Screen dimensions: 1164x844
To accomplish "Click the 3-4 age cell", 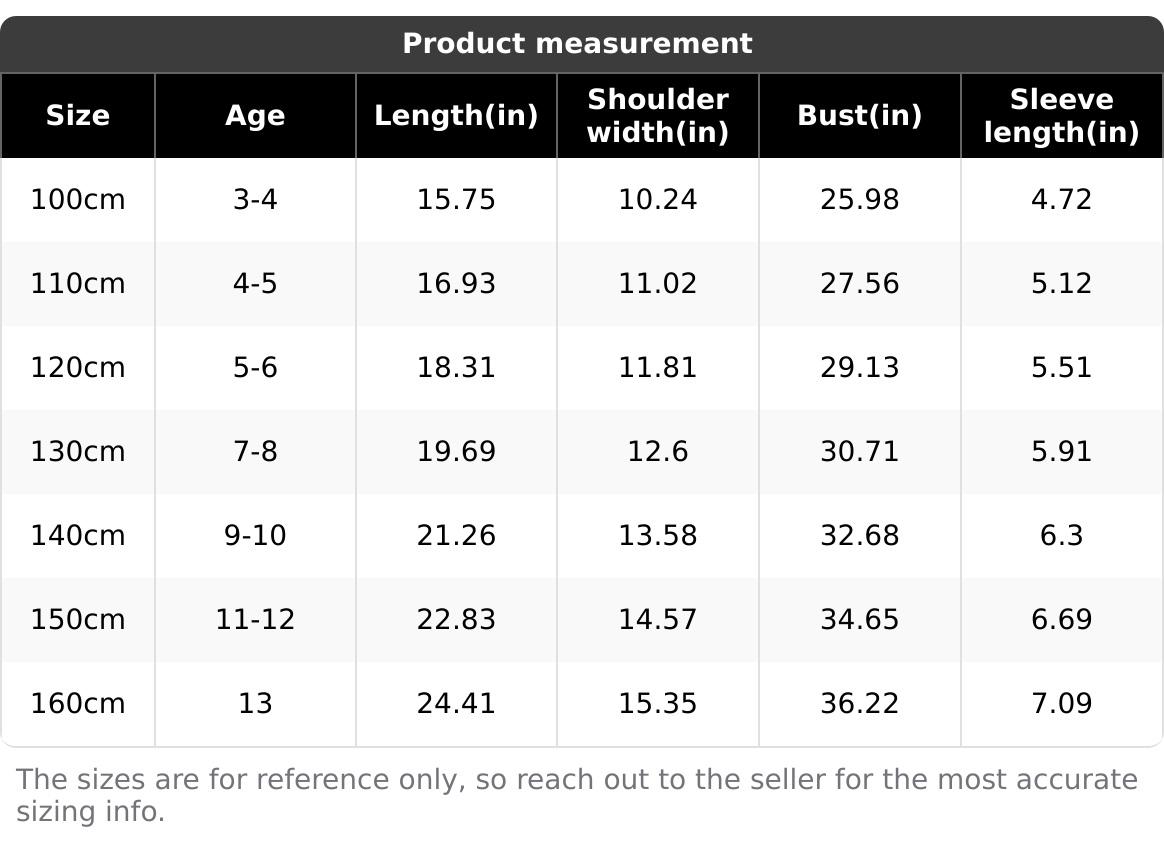I will click(255, 200).
